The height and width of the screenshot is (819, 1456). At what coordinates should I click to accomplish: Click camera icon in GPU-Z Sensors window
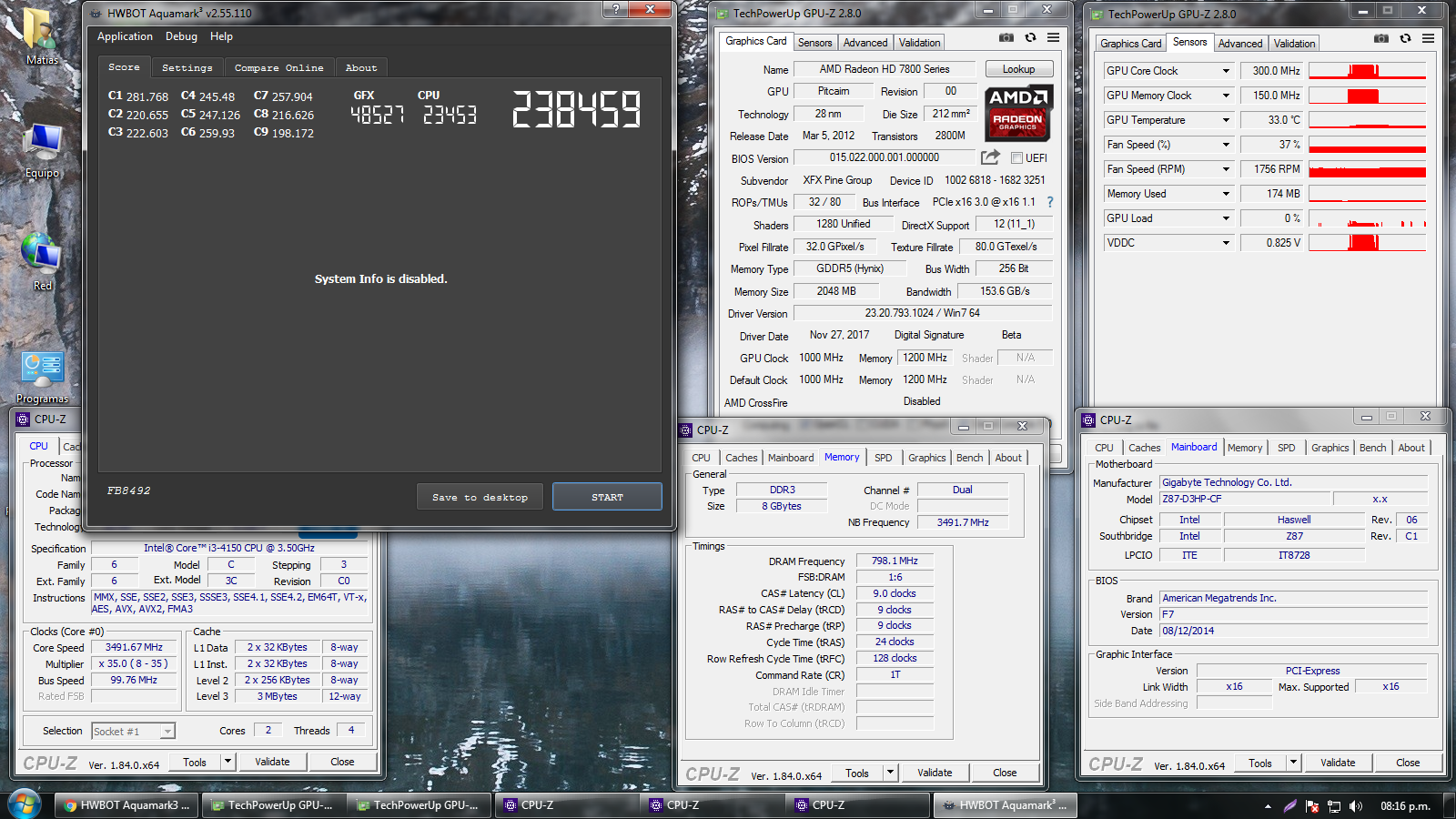pos(1381,39)
